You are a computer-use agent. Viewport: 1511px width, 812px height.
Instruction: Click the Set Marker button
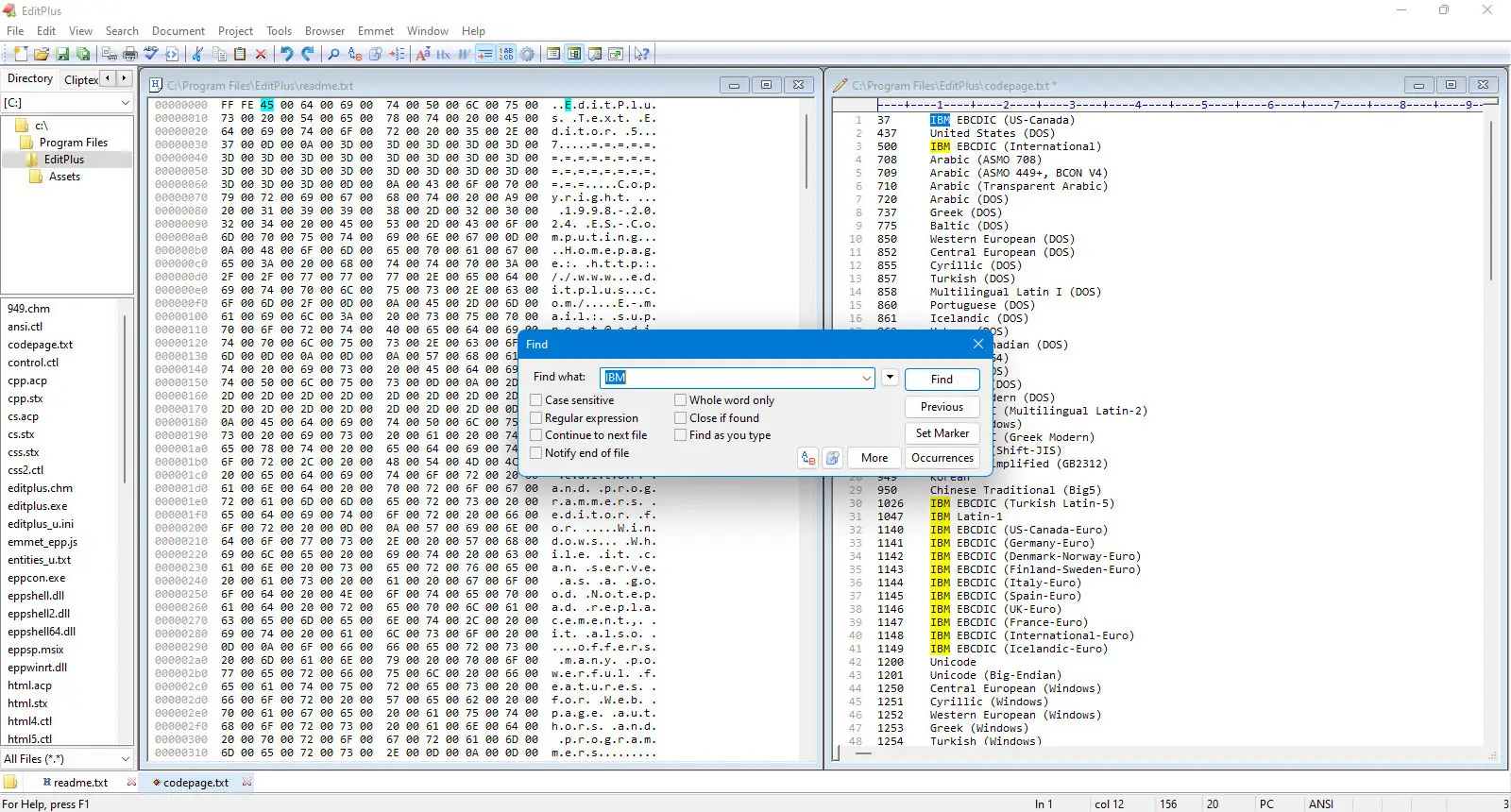(942, 433)
